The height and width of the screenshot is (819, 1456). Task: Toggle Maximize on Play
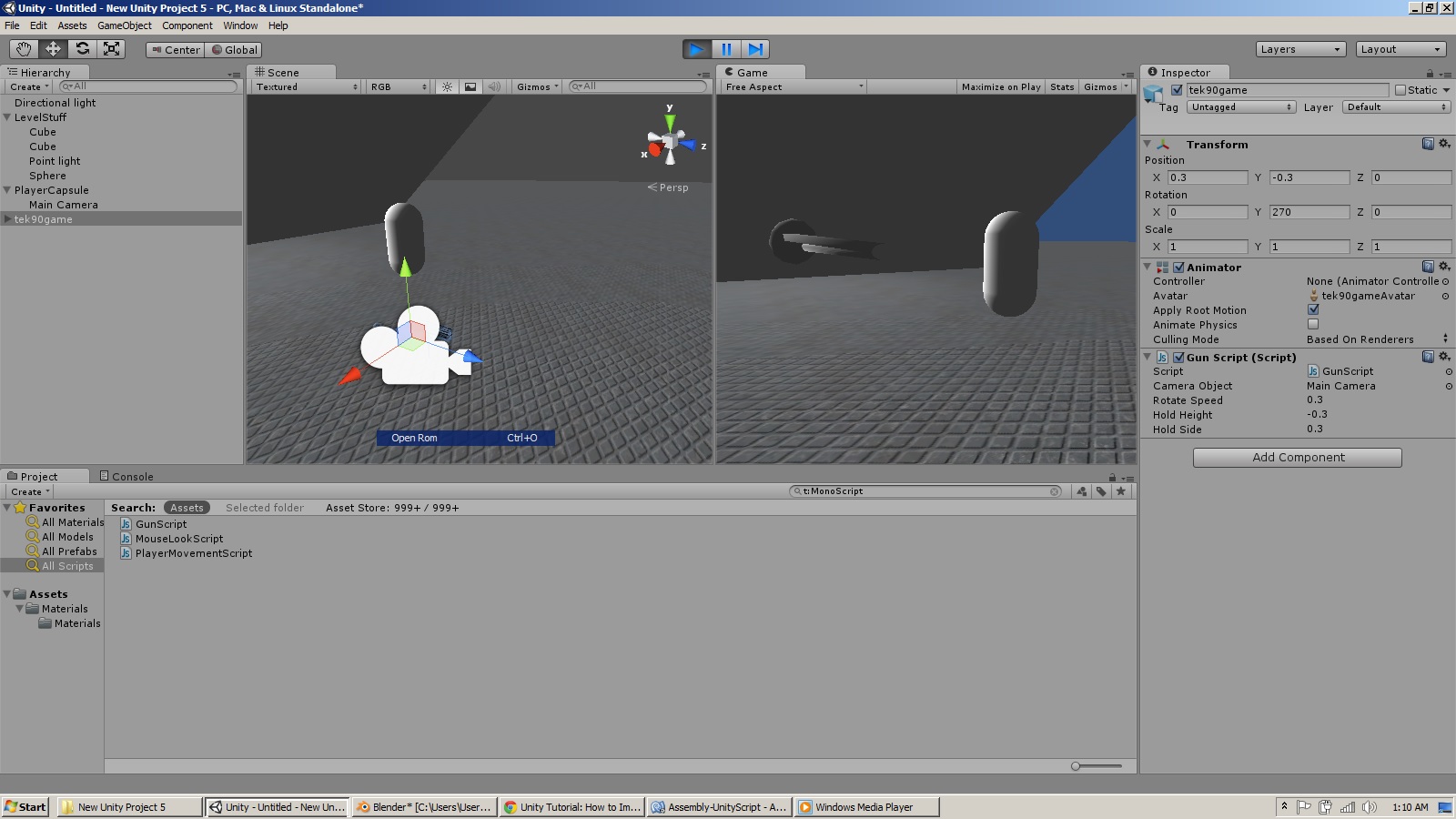pyautogui.click(x=1001, y=86)
